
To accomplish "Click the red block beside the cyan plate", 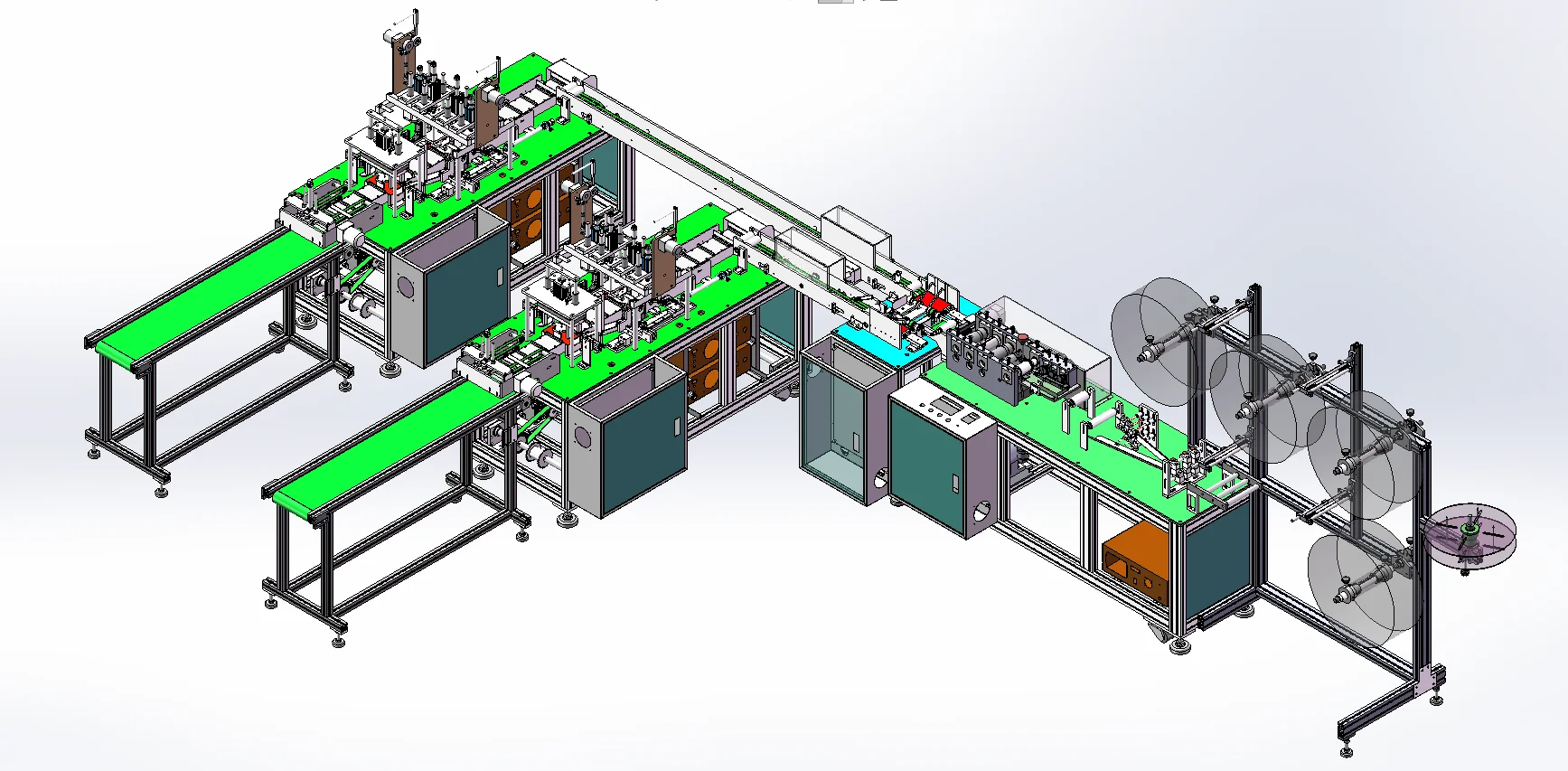I will (934, 303).
